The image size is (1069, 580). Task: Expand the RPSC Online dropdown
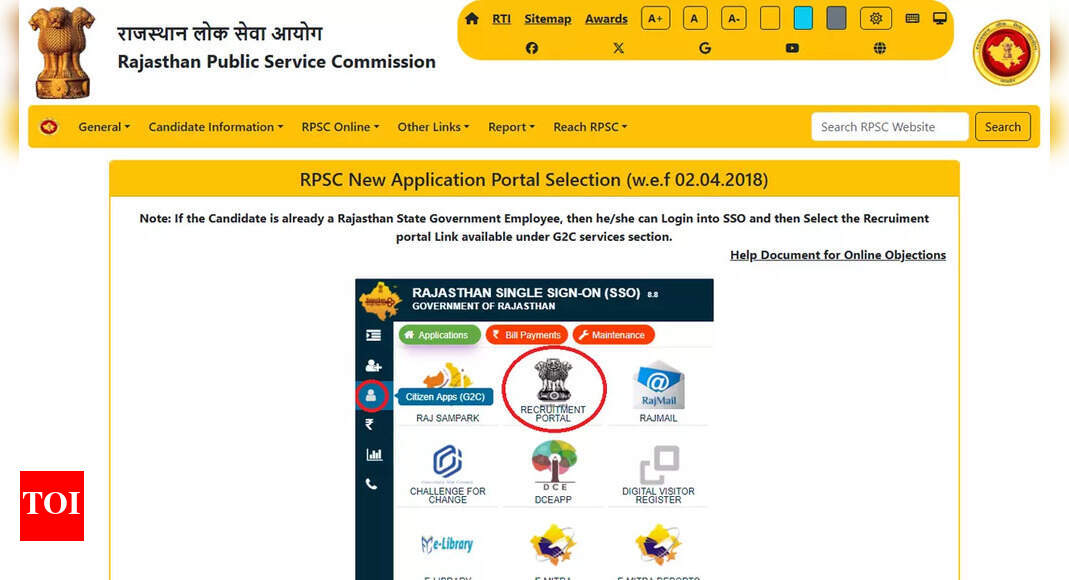[340, 127]
